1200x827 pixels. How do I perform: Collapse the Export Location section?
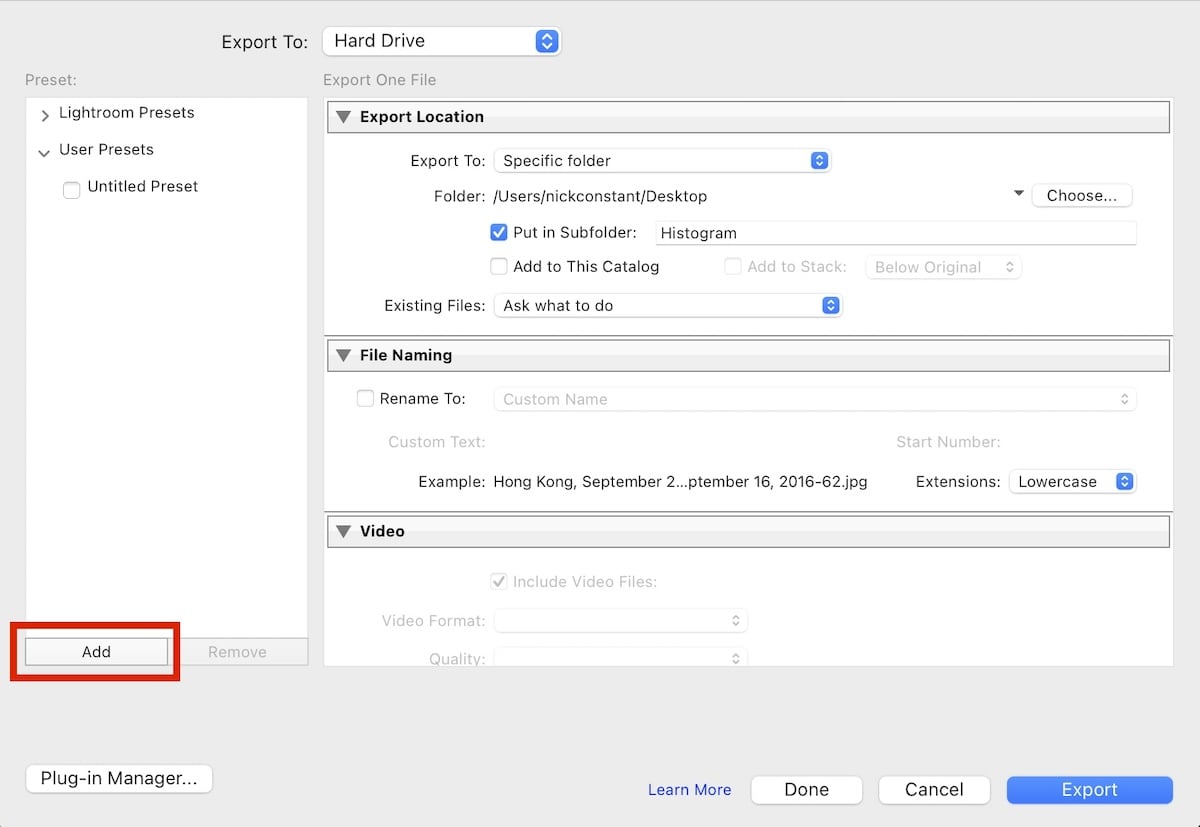click(344, 117)
